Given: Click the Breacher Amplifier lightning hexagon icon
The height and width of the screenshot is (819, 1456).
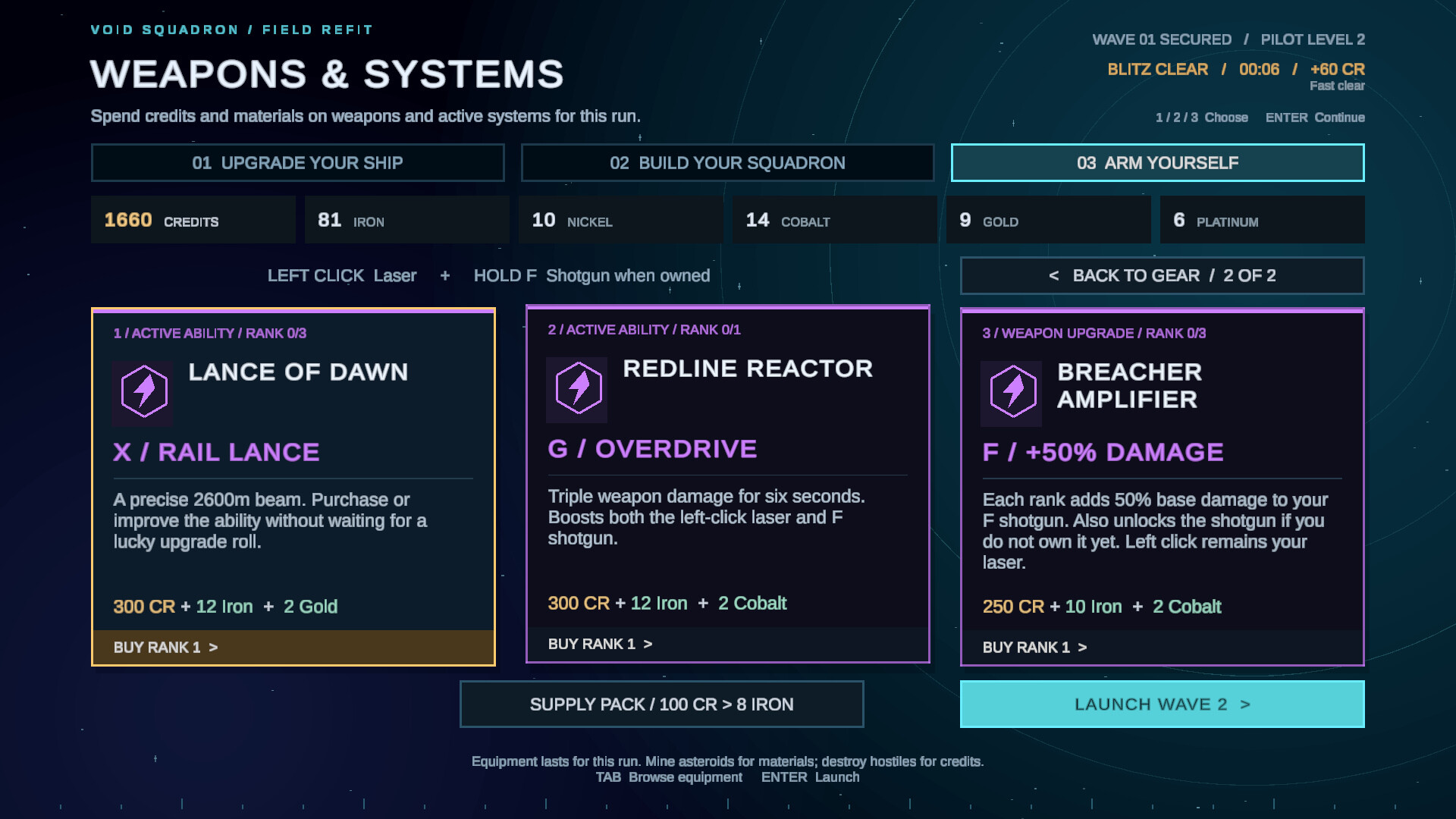Looking at the screenshot, I should (x=1012, y=392).
